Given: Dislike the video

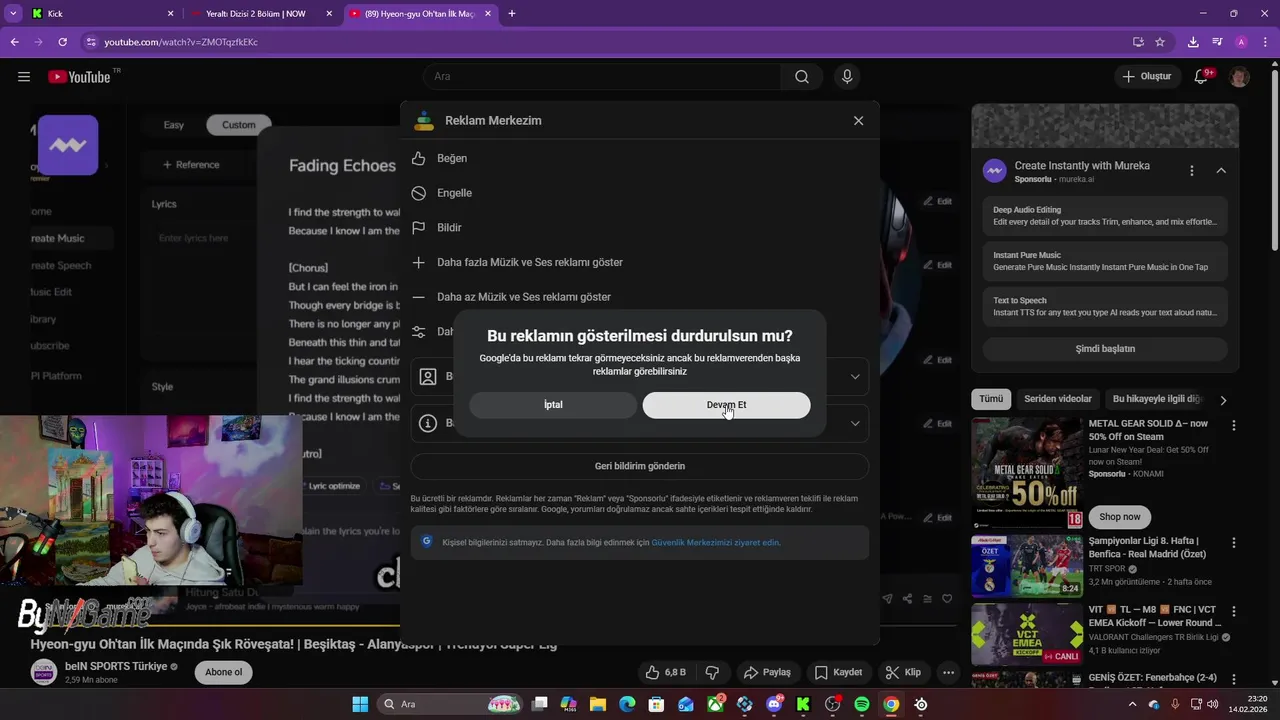Looking at the screenshot, I should (712, 672).
